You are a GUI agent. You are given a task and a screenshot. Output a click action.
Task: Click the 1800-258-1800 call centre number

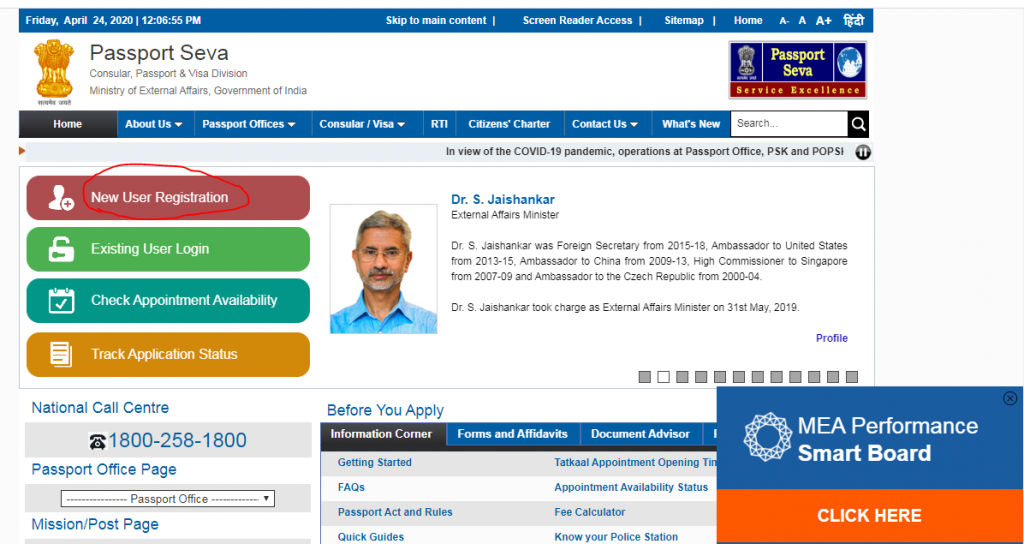[x=177, y=441]
